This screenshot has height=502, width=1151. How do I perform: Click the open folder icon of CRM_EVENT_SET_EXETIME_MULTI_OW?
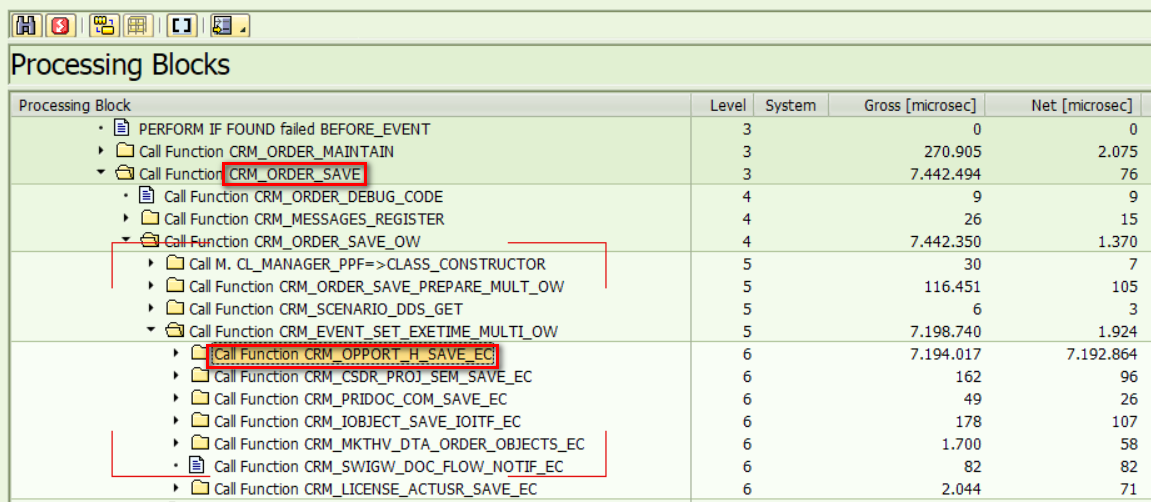pyautogui.click(x=175, y=331)
